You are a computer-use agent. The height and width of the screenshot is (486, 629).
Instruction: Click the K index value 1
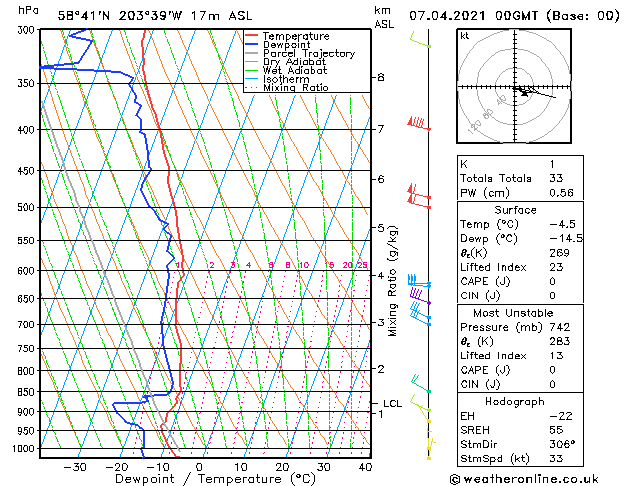click(x=552, y=164)
